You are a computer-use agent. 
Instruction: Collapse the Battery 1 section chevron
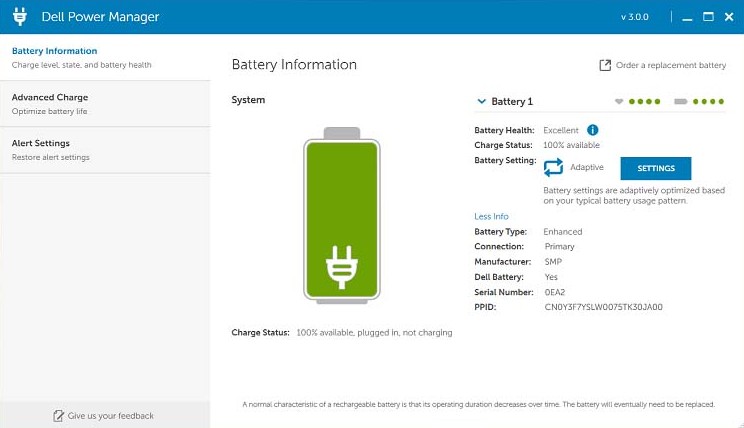(x=481, y=101)
